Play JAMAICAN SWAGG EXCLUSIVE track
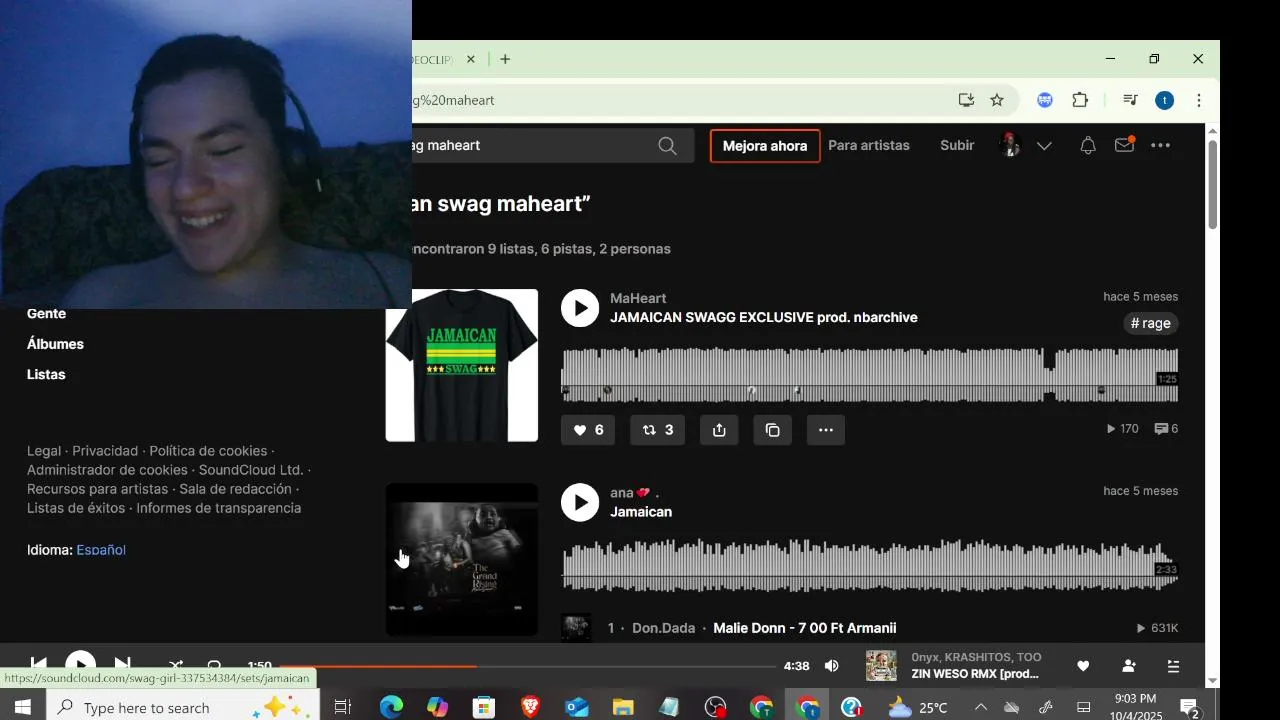Viewport: 1280px width, 720px height. (x=580, y=308)
